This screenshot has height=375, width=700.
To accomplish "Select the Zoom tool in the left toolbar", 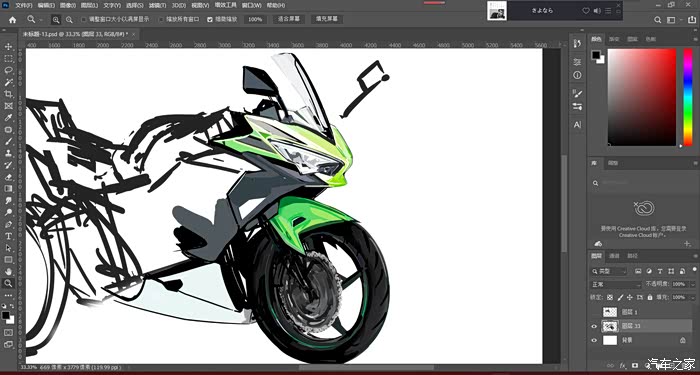I will coord(8,283).
